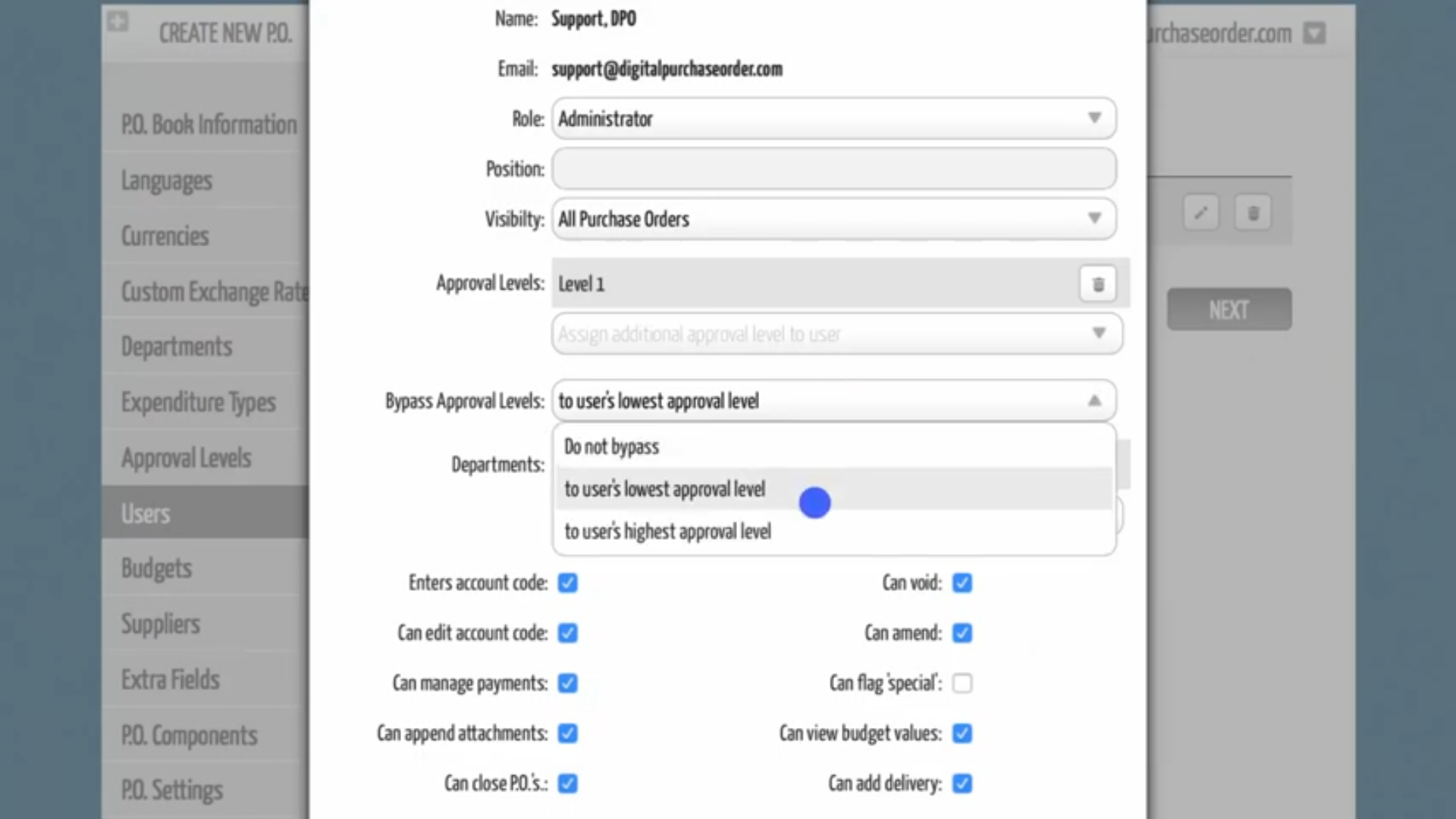Open the Role dropdown showing Administrator
The height and width of the screenshot is (819, 1456).
(x=833, y=119)
